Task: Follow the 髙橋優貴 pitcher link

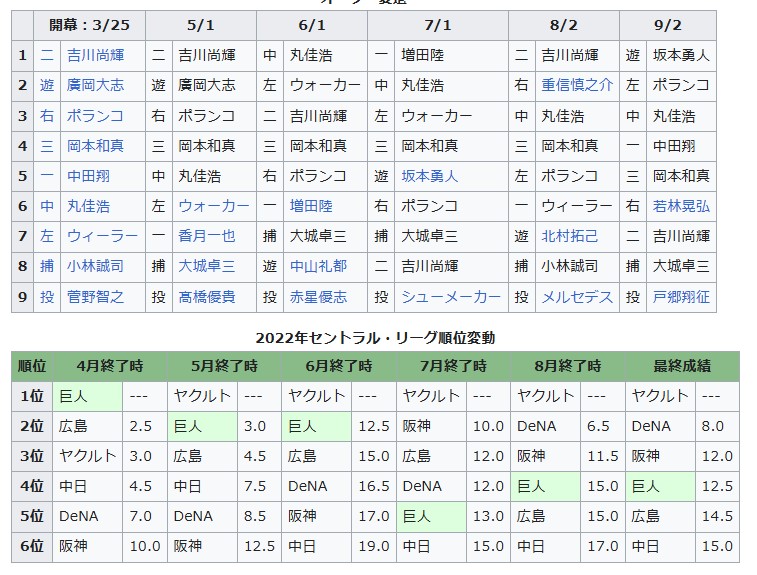Action: [x=207, y=296]
